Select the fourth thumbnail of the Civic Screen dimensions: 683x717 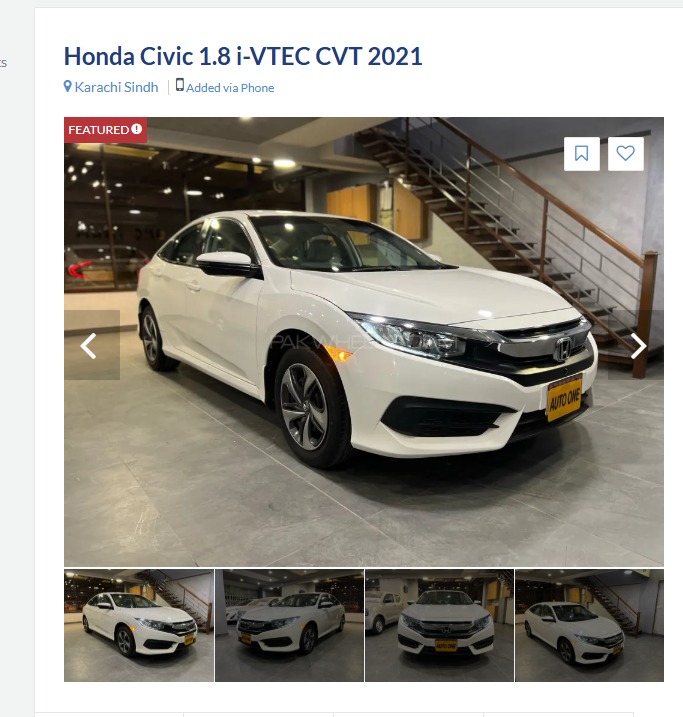pyautogui.click(x=589, y=625)
